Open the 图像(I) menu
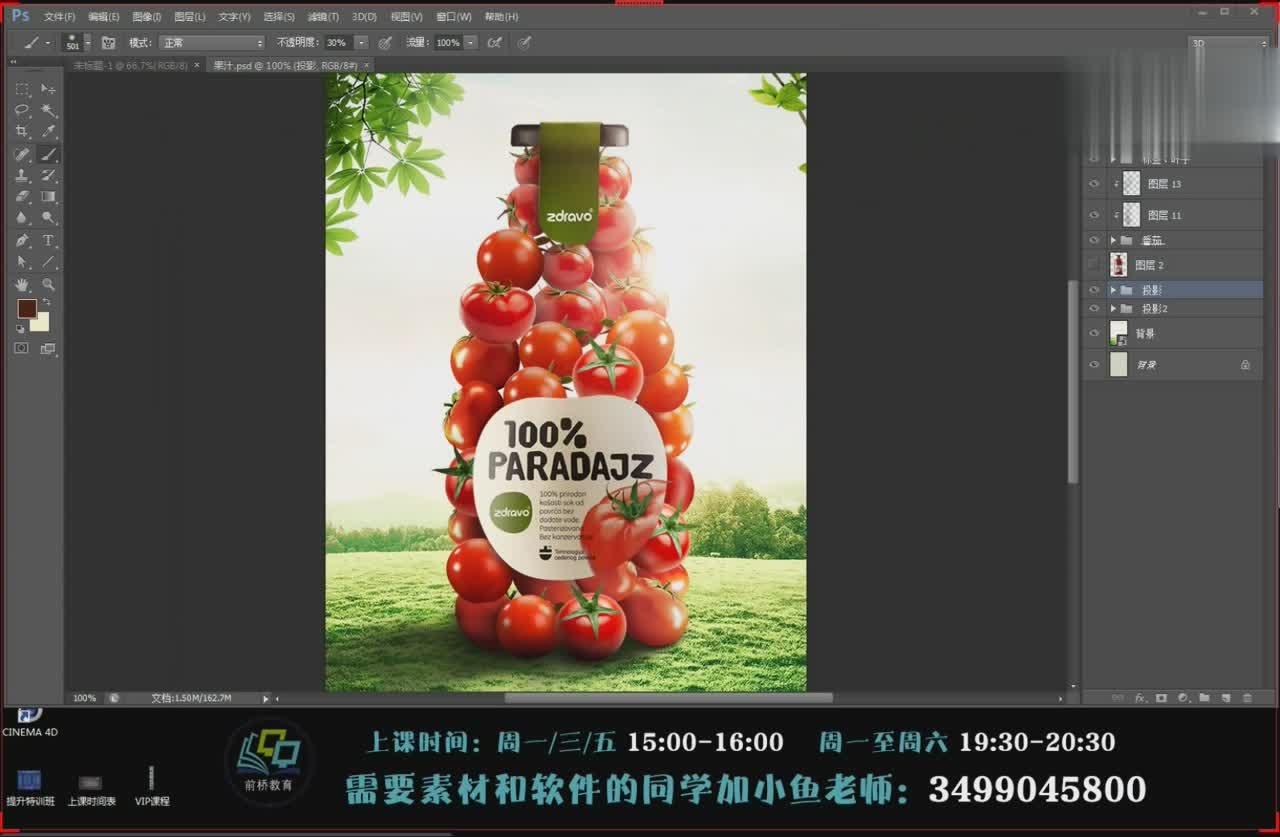 click(x=146, y=17)
